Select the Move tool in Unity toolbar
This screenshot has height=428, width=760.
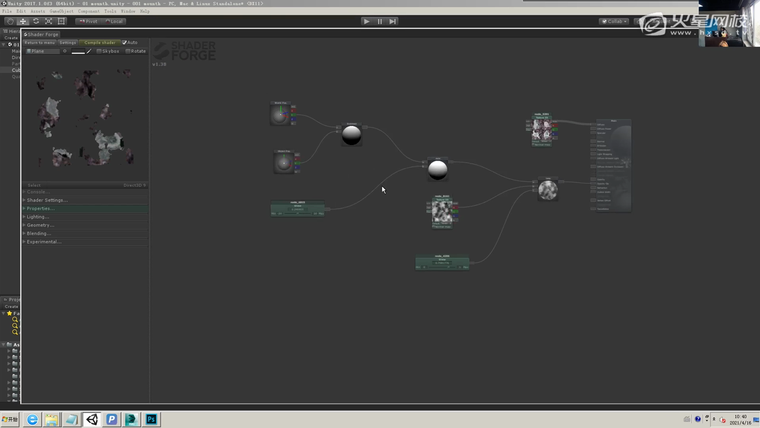click(x=23, y=21)
